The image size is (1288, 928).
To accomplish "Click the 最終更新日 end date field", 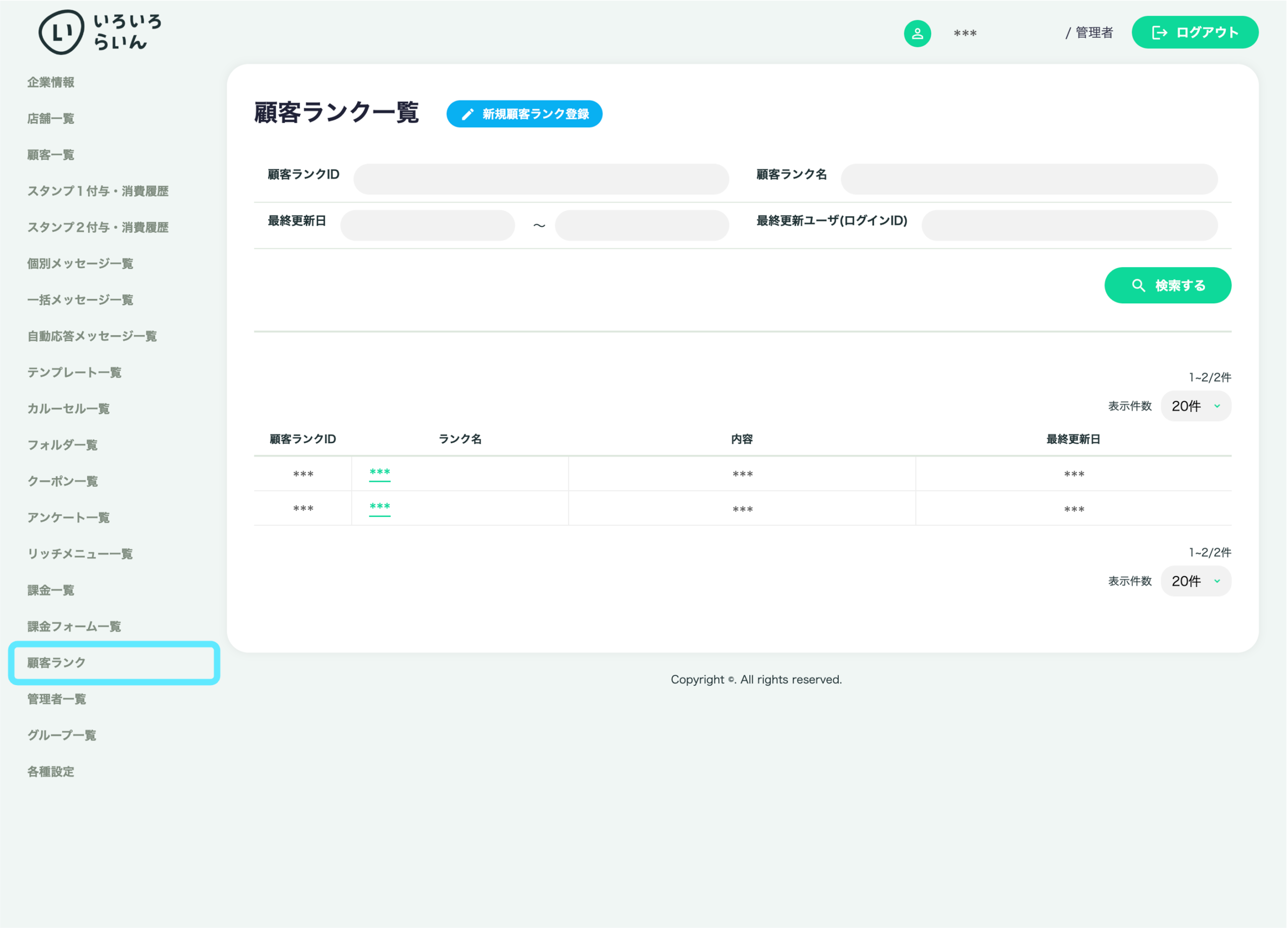I will [641, 226].
